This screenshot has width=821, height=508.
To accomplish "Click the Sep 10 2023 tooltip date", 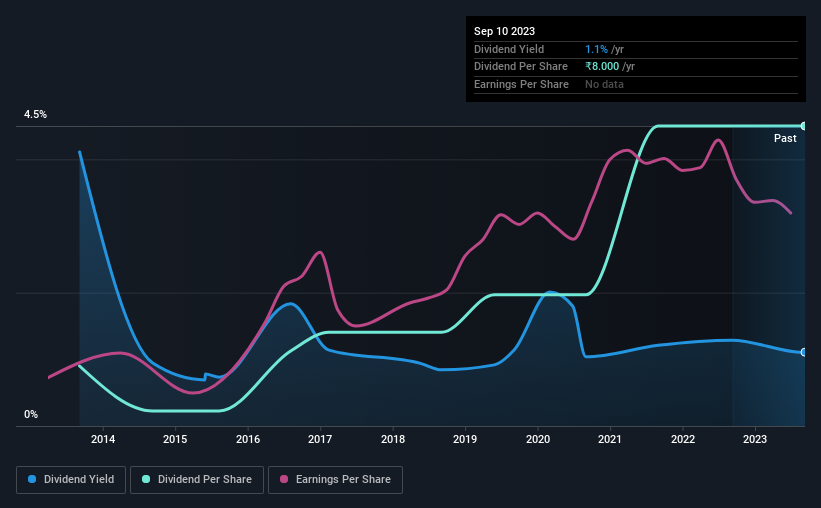I will (504, 31).
